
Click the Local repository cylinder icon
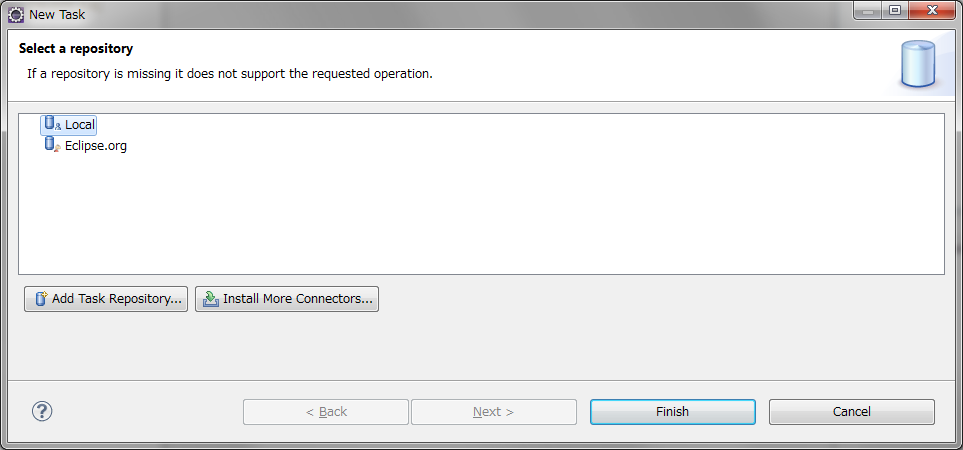click(x=52, y=124)
